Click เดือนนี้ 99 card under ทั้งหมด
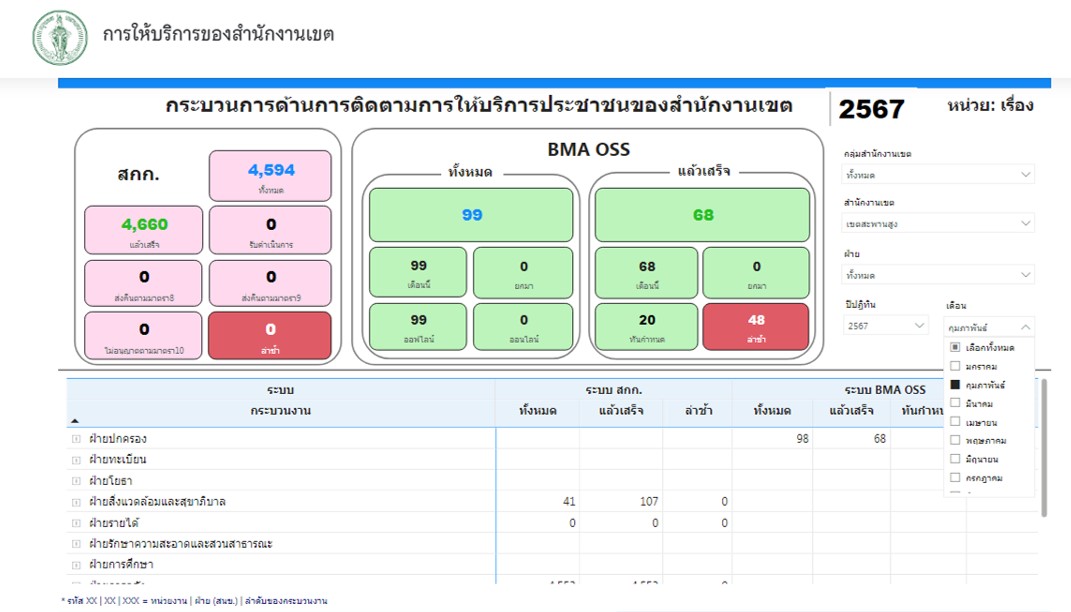 pyautogui.click(x=418, y=273)
